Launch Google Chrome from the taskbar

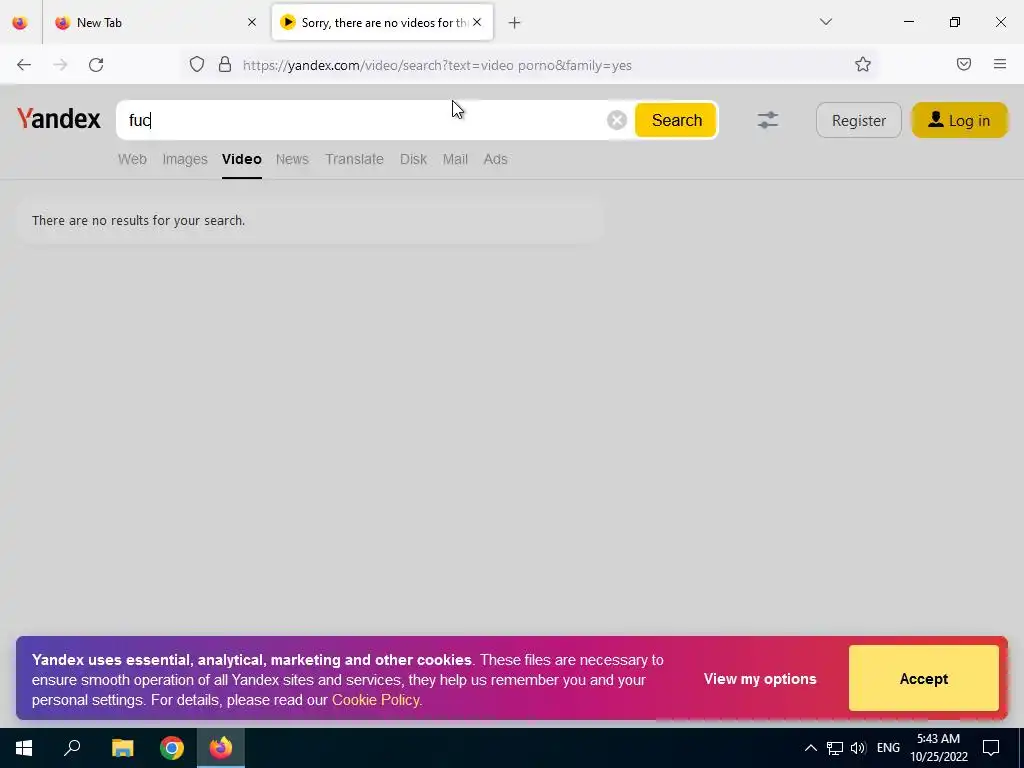[x=172, y=748]
